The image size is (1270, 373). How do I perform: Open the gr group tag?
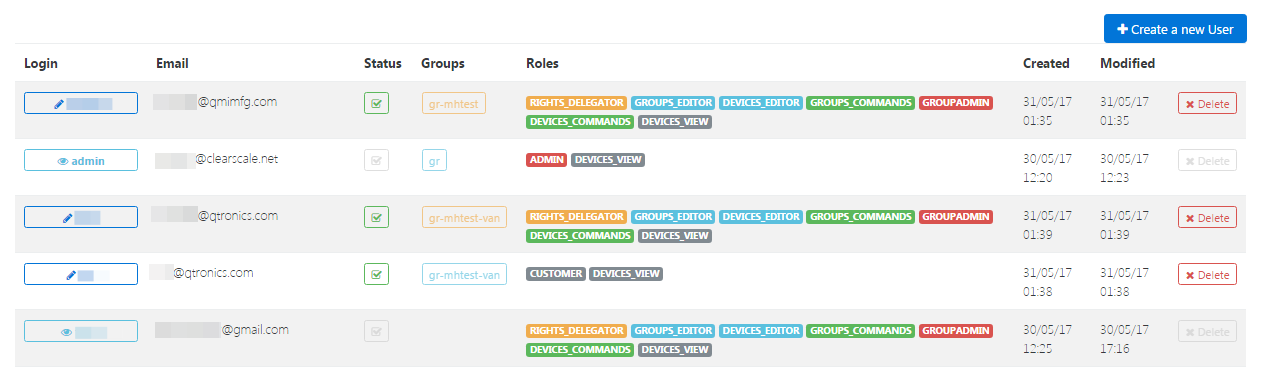tap(434, 160)
